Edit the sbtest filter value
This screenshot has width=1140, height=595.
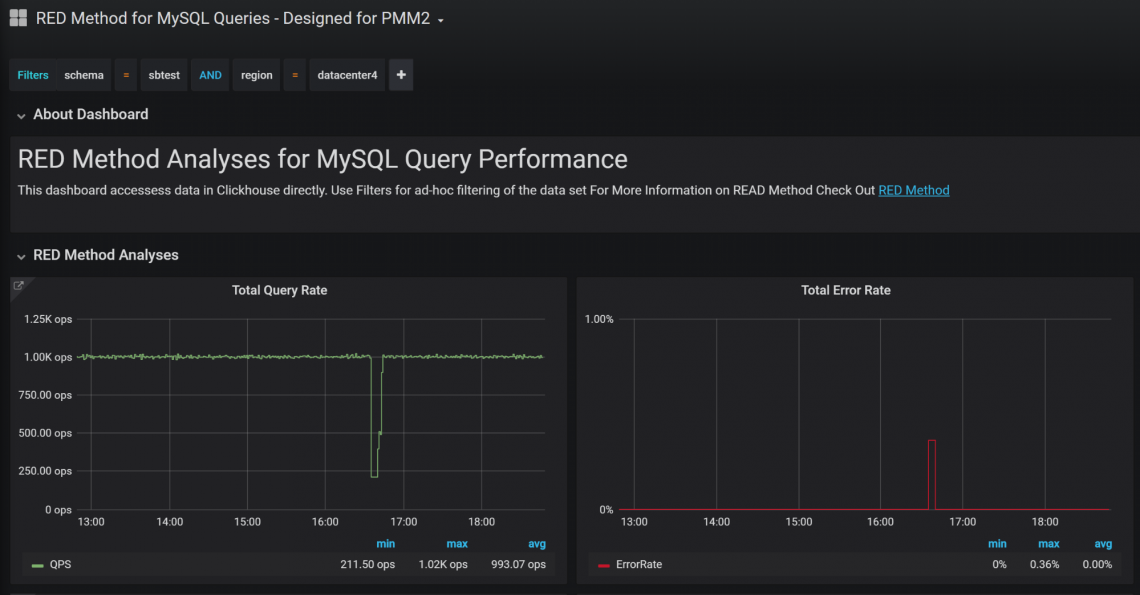click(163, 74)
